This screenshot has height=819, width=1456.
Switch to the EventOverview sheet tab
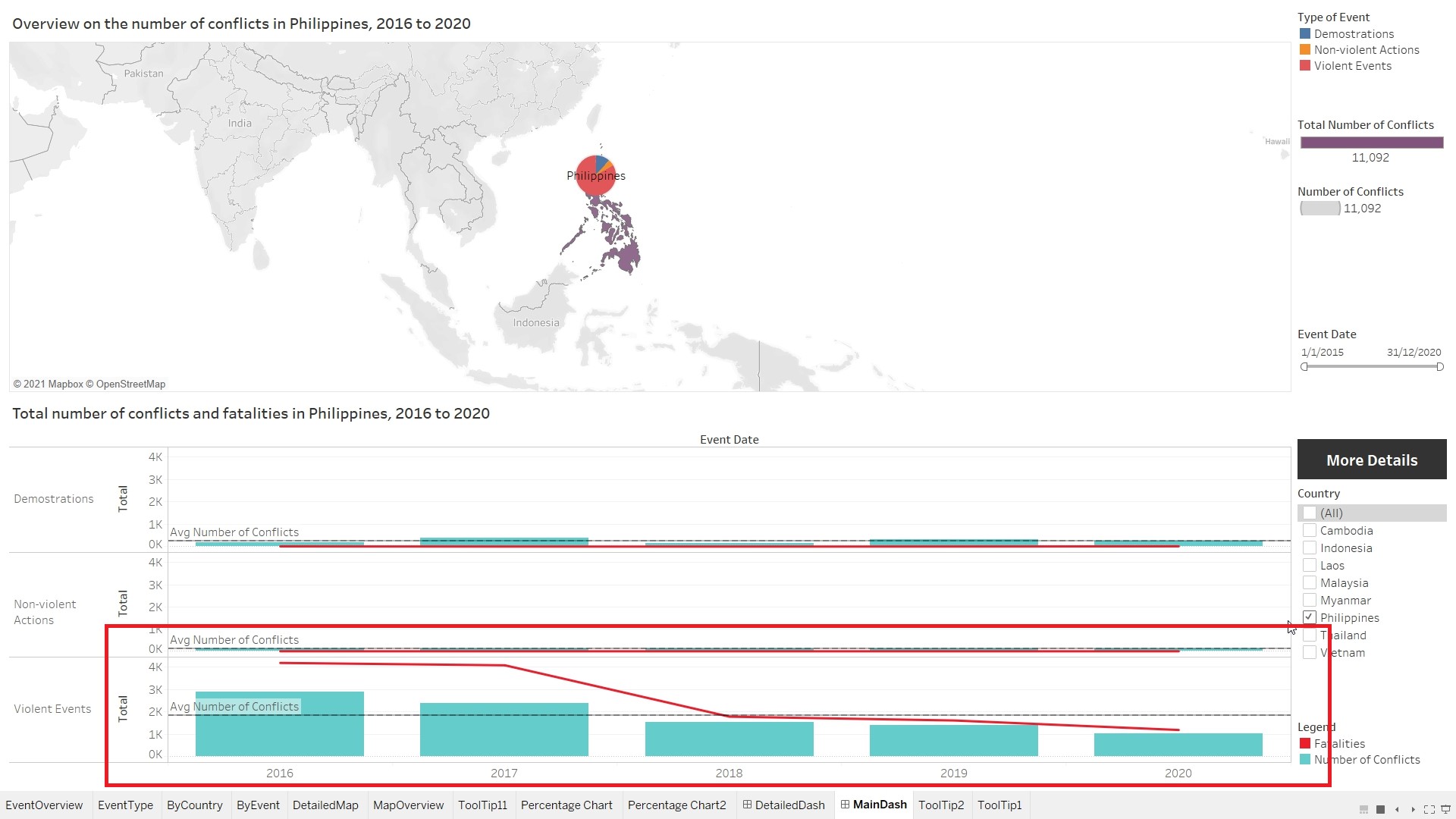click(x=44, y=805)
